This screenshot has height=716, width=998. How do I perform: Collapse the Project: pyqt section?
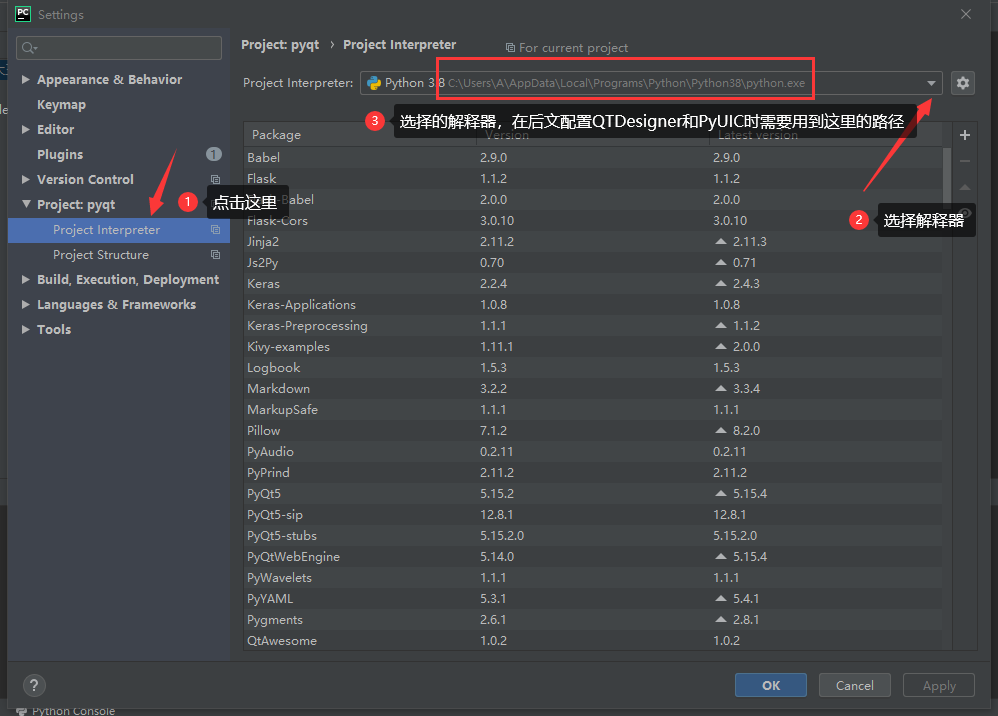click(x=26, y=204)
